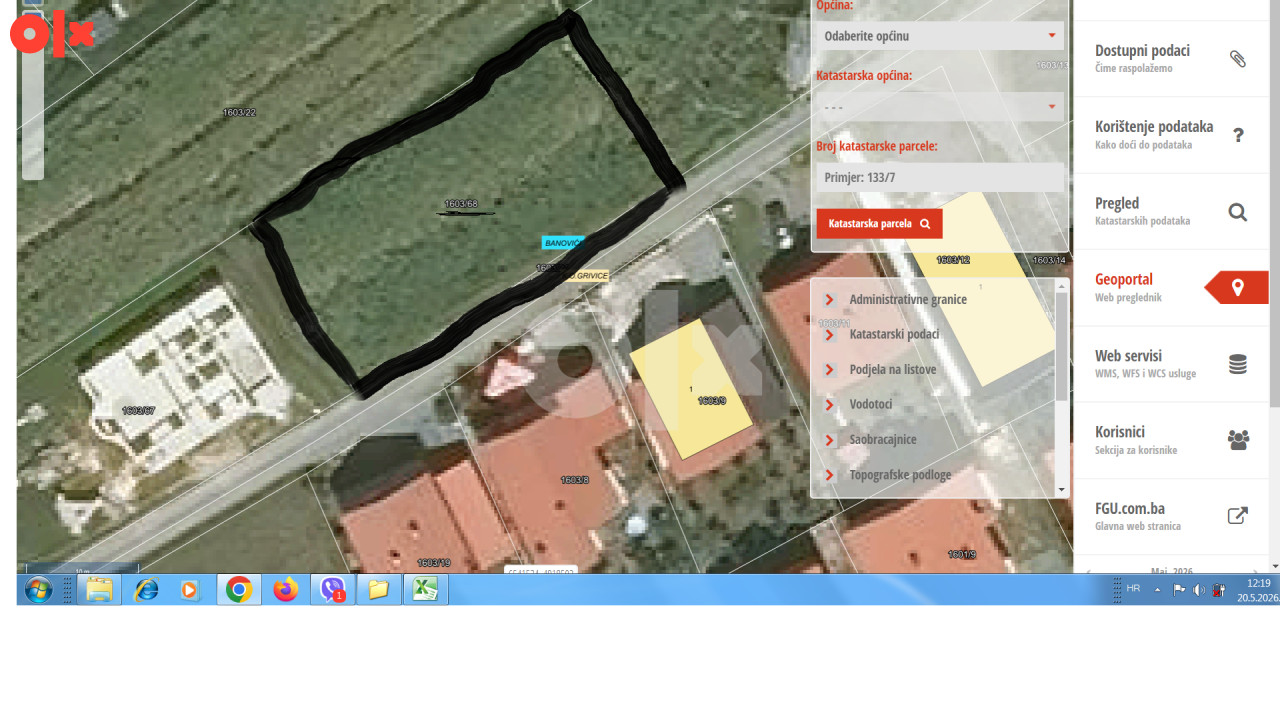Click the users icon beside Korisnici

pos(1238,440)
